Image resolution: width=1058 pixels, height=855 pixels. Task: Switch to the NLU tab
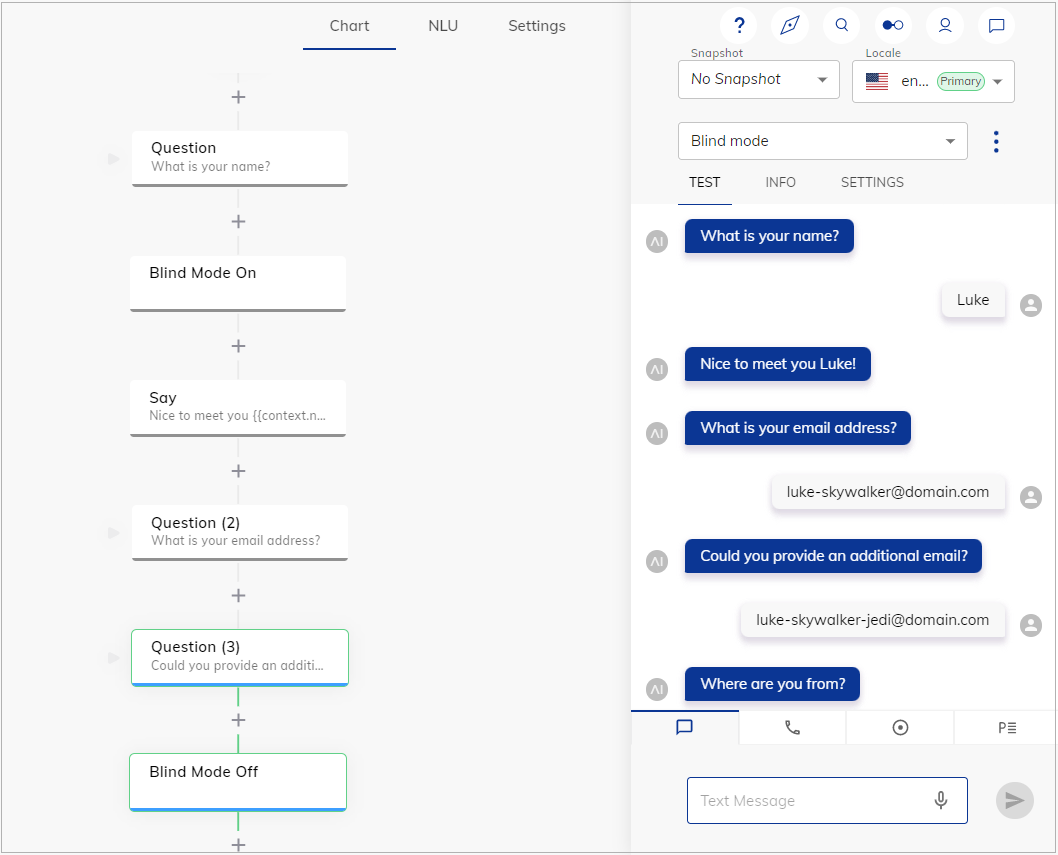pos(443,26)
